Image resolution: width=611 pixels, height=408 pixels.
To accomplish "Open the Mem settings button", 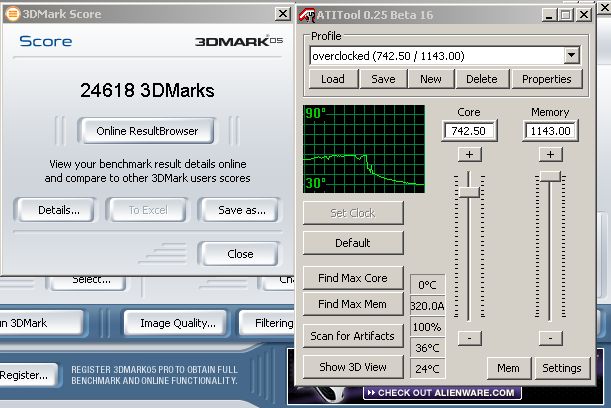I will click(x=509, y=368).
